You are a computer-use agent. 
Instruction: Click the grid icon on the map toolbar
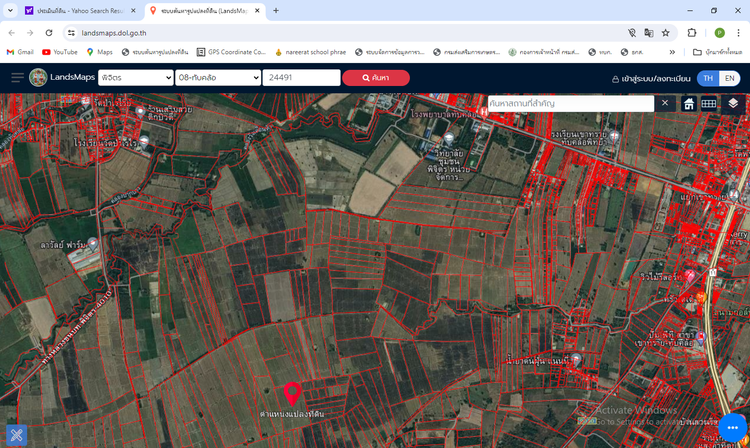pos(709,103)
